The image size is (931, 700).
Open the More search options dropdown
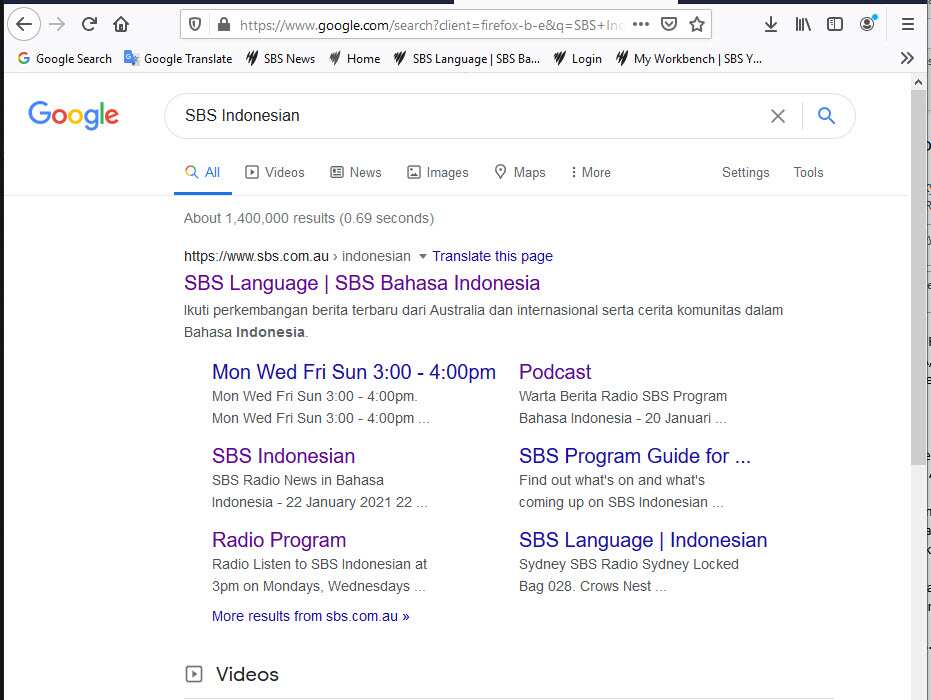pos(589,172)
